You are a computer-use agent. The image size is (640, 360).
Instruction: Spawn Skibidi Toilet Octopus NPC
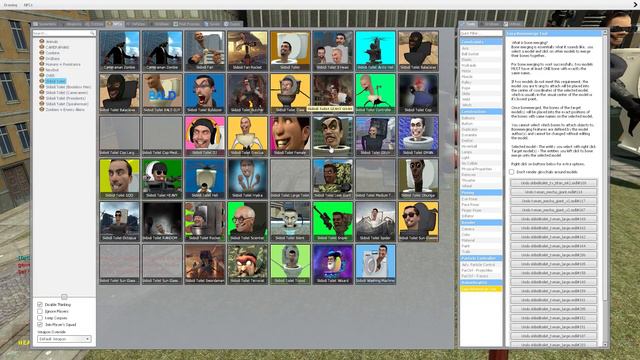click(x=119, y=221)
